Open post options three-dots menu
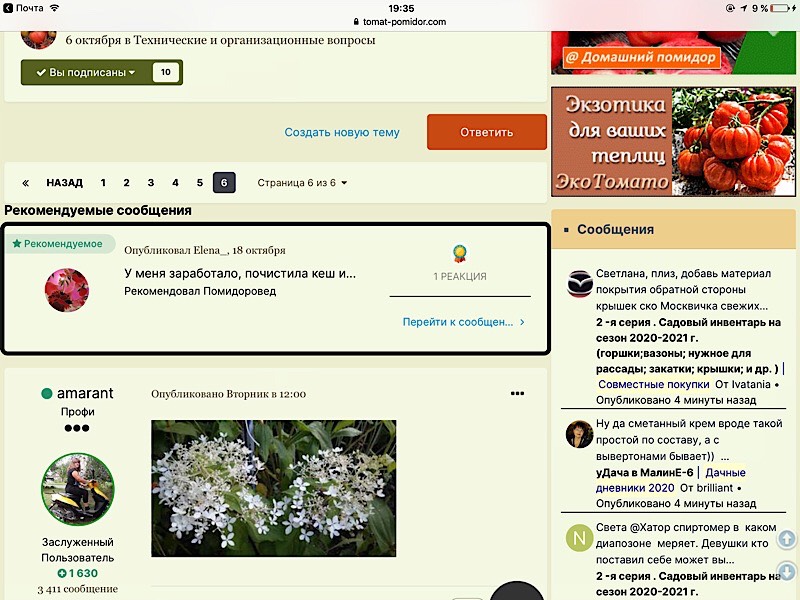 tap(517, 393)
